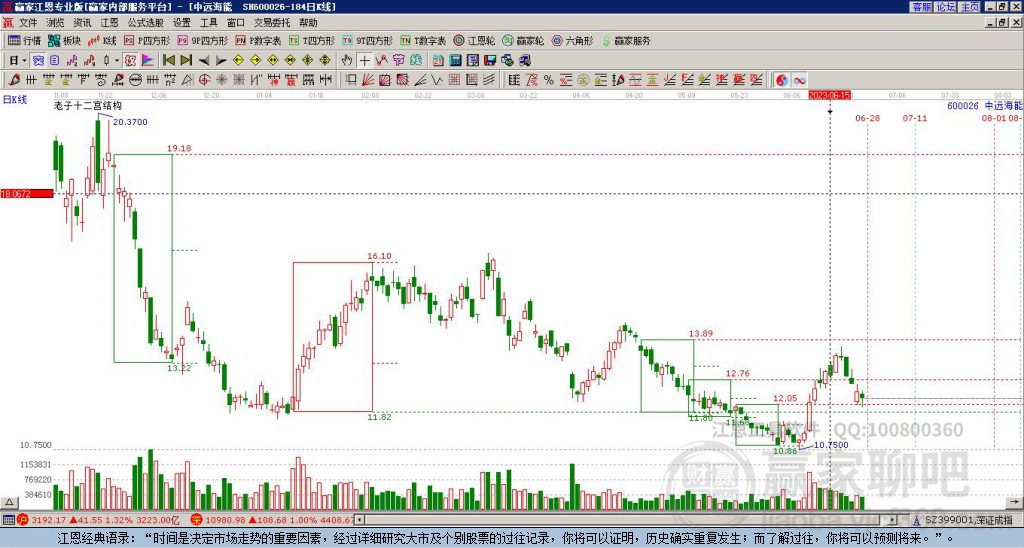Open the P数字表 tool
Screen dimensions: 1024x548
[259, 40]
